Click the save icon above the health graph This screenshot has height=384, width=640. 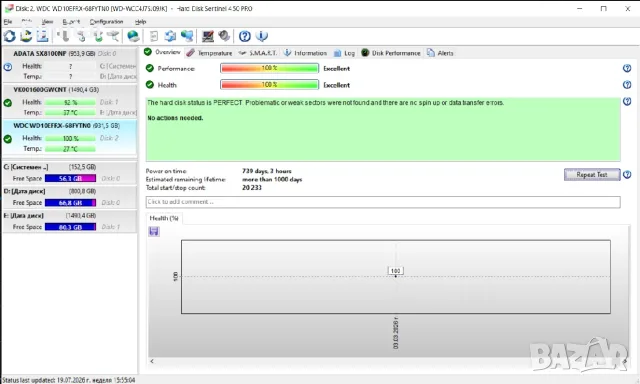pos(154,231)
